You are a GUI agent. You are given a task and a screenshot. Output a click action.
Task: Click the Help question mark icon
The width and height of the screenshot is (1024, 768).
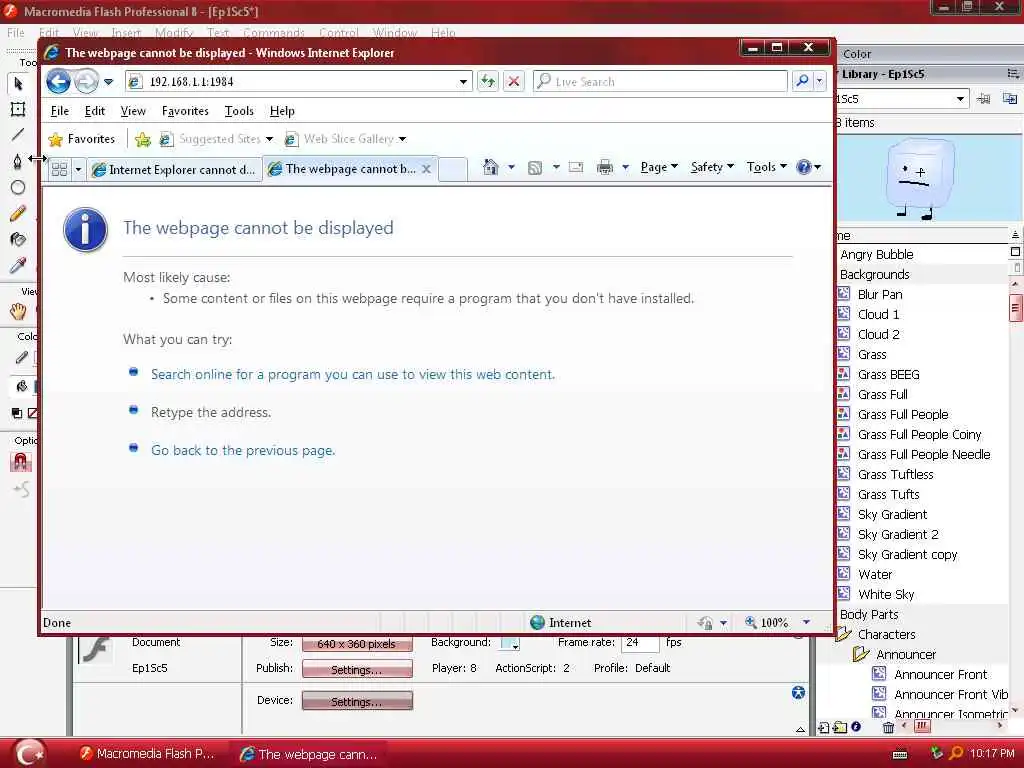click(x=804, y=167)
